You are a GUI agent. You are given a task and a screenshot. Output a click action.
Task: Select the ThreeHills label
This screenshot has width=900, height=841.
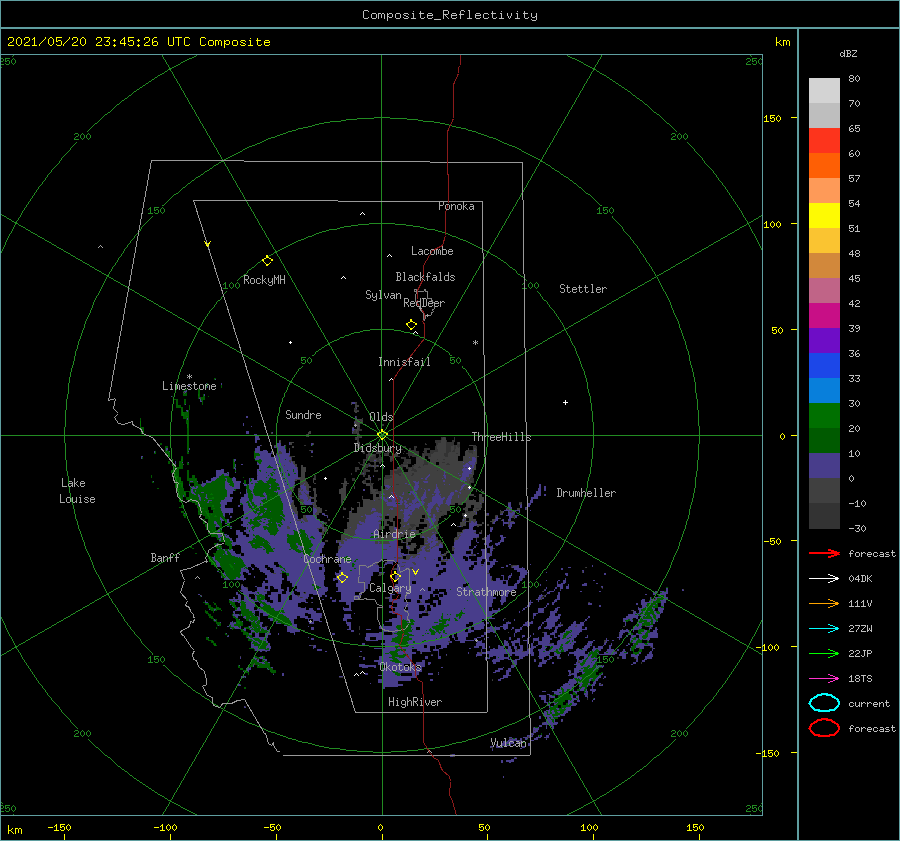click(x=501, y=437)
